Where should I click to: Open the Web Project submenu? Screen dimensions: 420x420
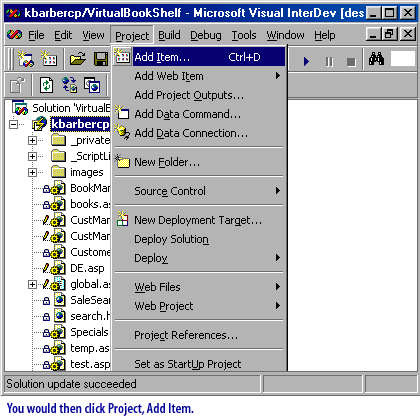[x=199, y=306]
